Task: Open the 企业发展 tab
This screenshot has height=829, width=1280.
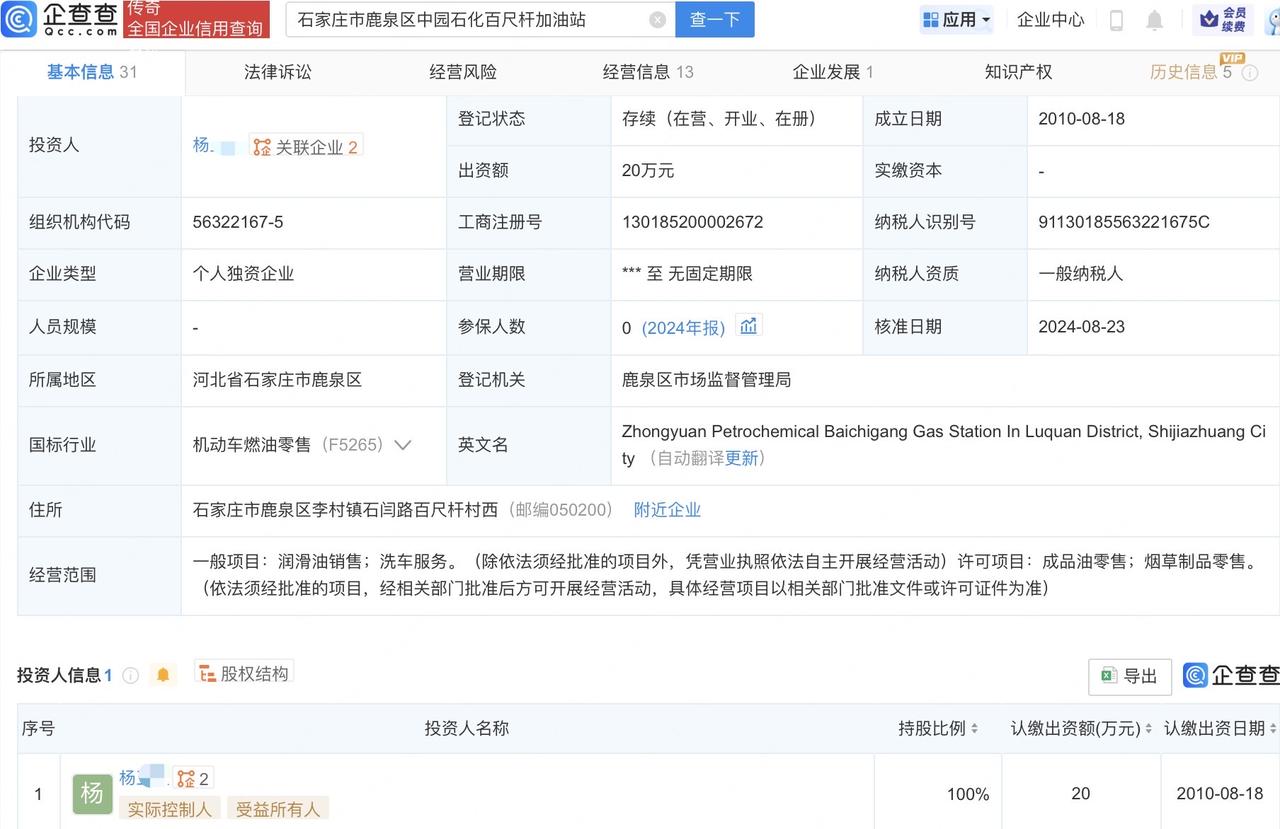Action: 833,72
